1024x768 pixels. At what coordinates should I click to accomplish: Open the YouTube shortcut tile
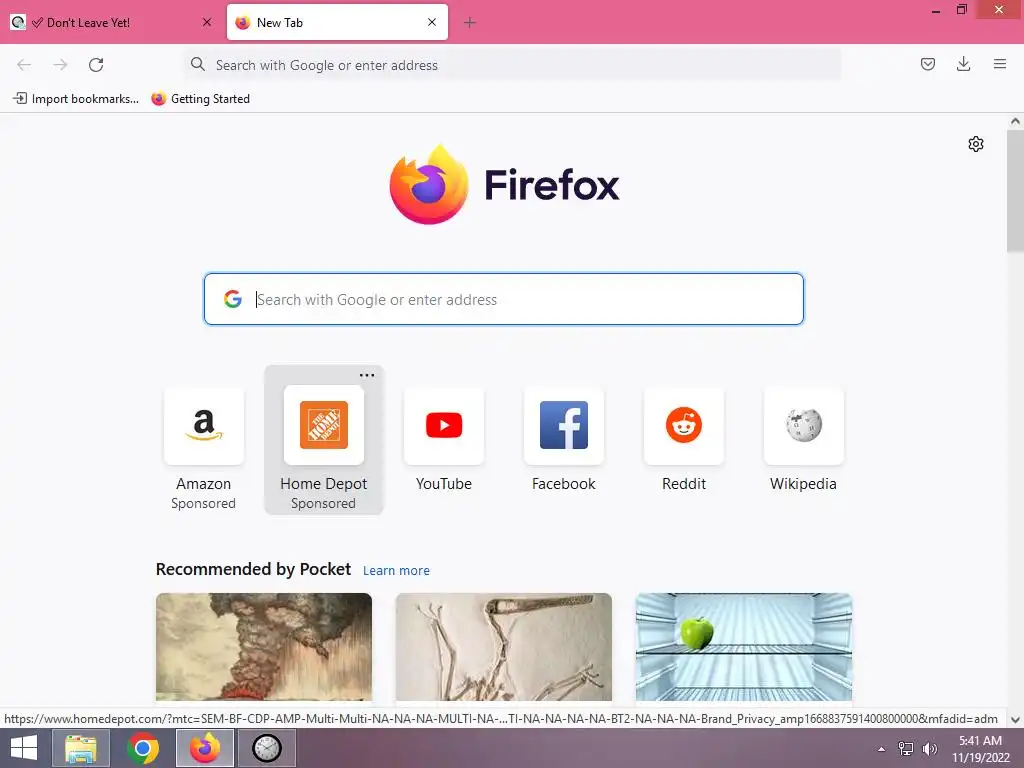pos(443,440)
